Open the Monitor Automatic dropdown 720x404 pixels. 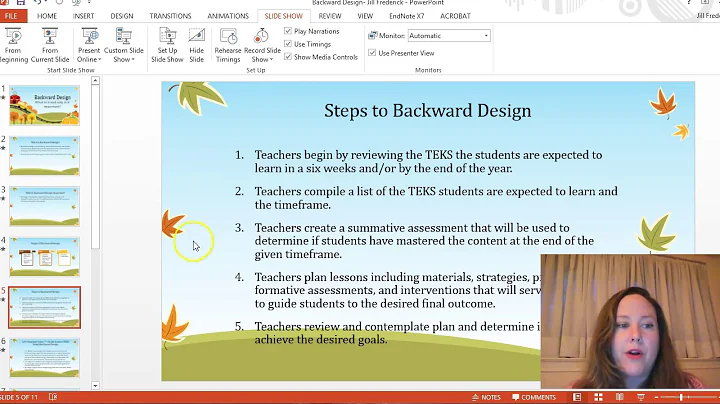(449, 35)
